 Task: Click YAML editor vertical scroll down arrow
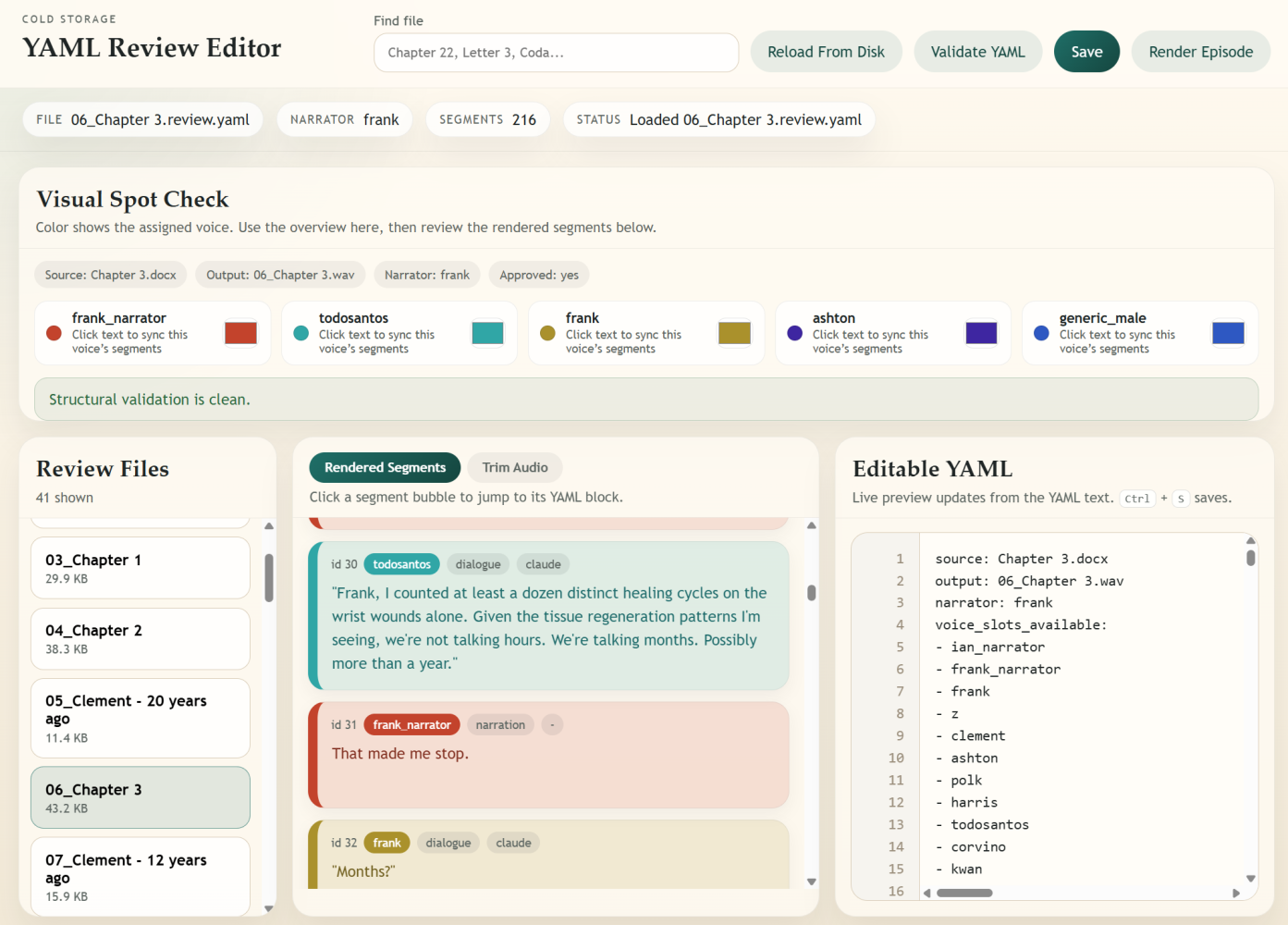(1251, 879)
